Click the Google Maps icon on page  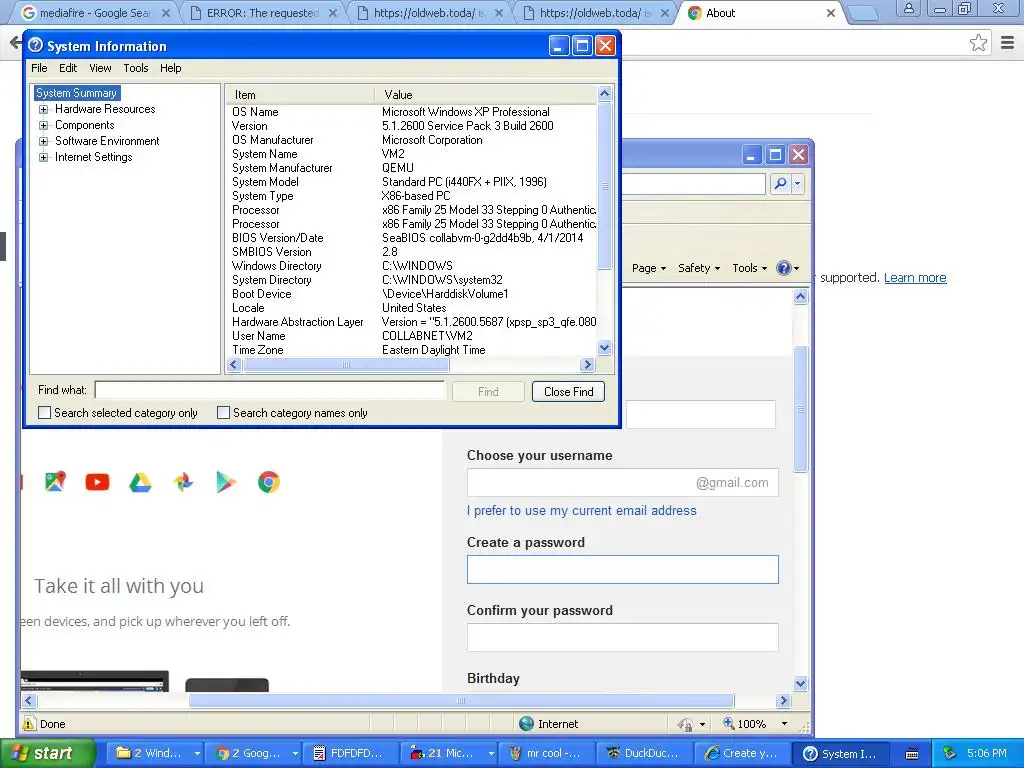[56, 482]
